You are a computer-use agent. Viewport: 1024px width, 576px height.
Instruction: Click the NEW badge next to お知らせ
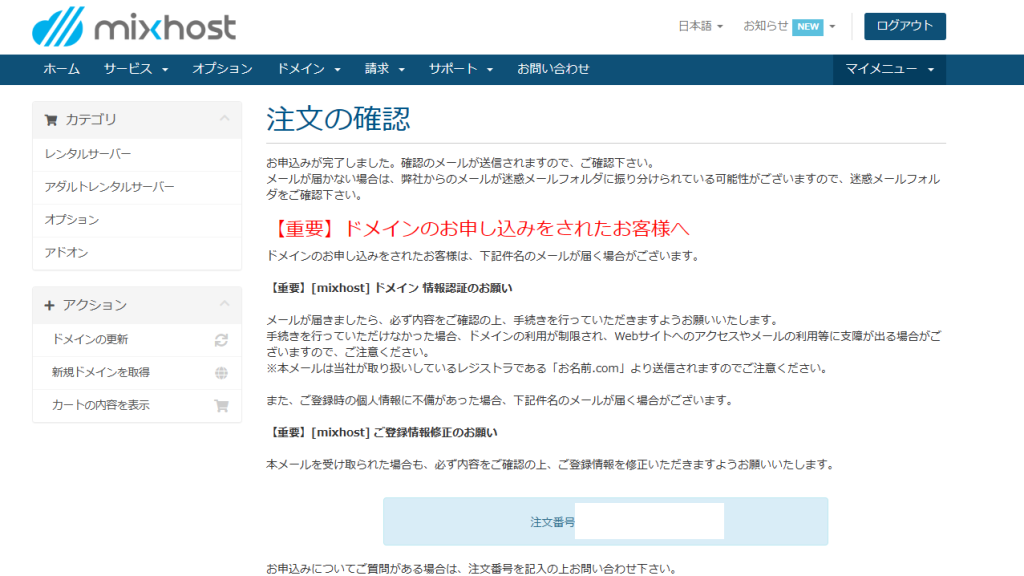click(x=807, y=27)
